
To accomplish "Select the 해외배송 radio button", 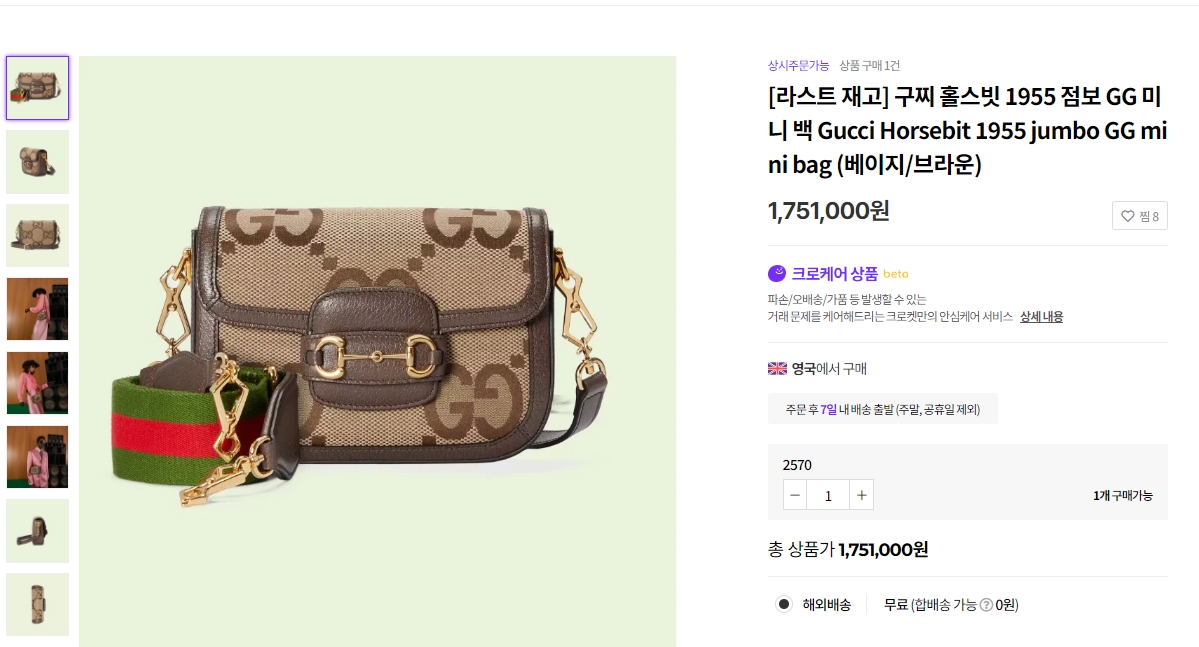I will [x=784, y=604].
